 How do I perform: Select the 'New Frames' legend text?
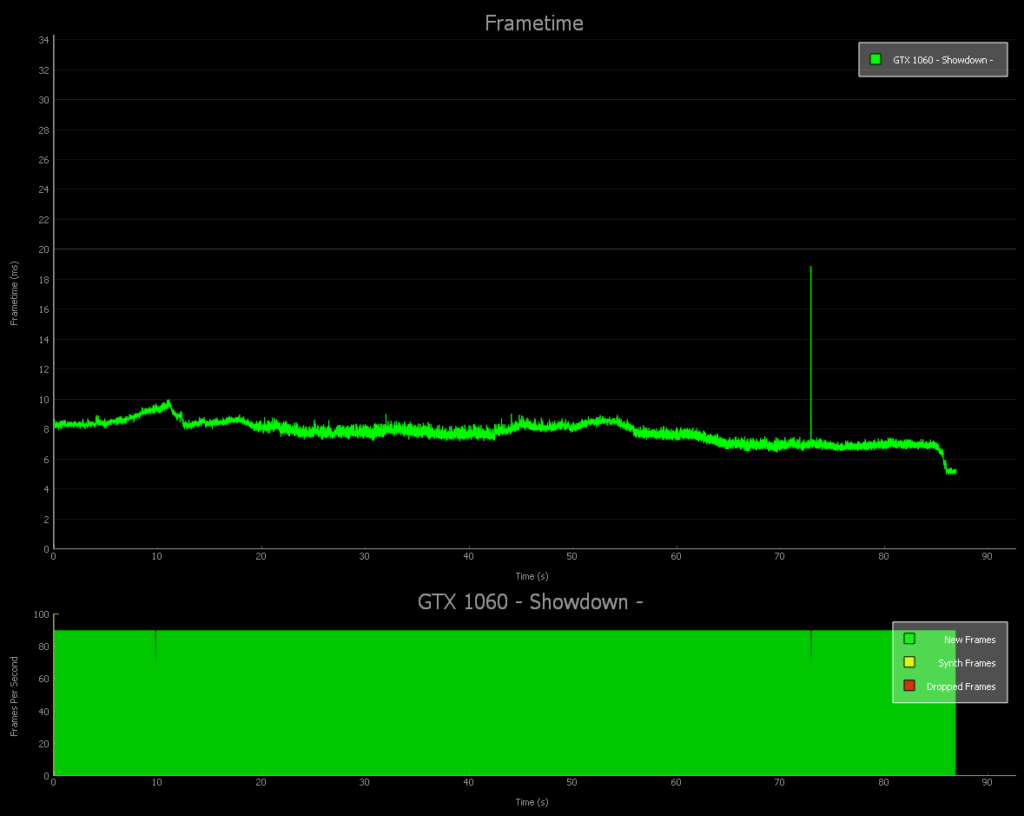[969, 640]
